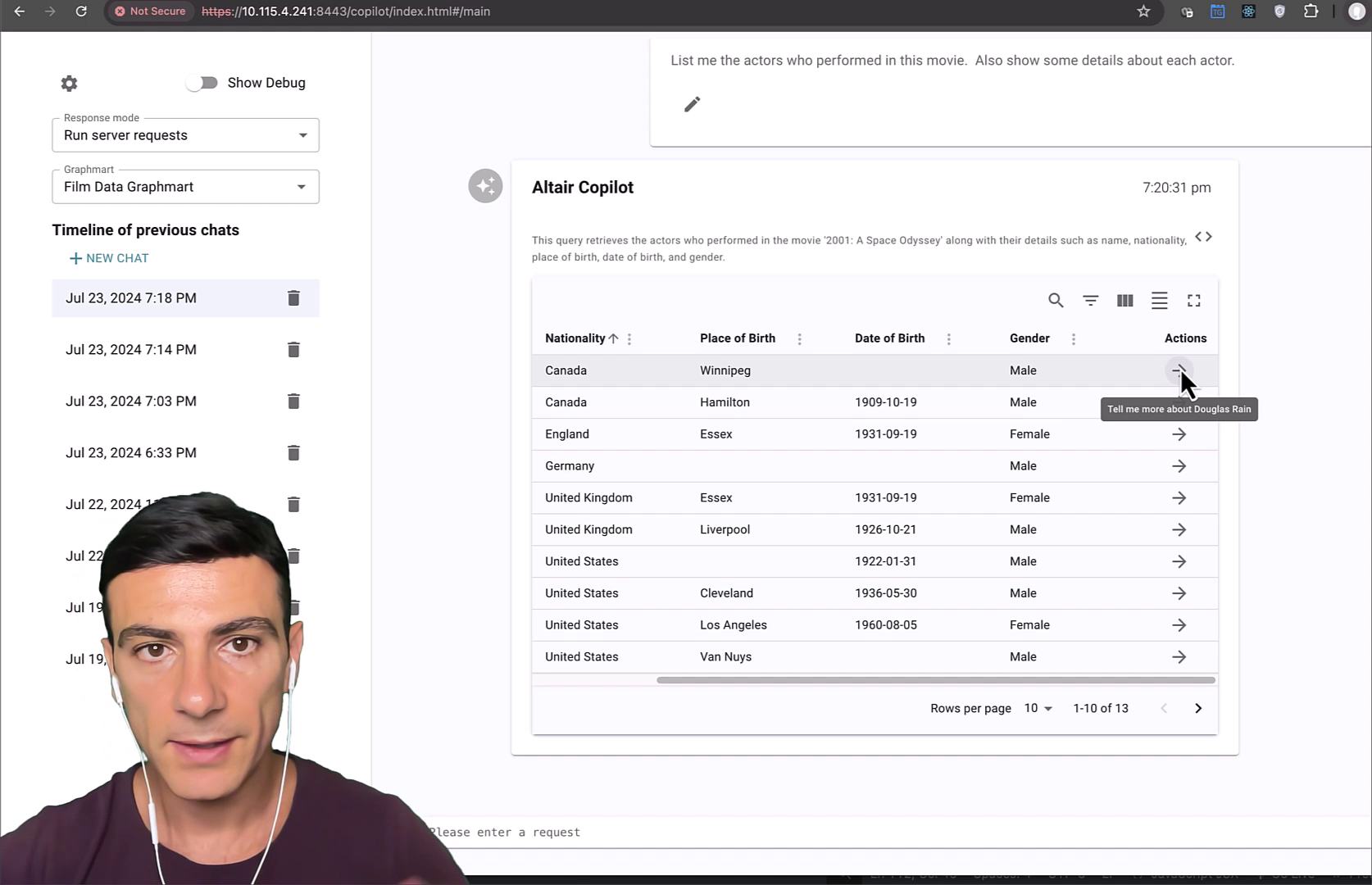Start a new chat with NEW CHAT

[108, 257]
